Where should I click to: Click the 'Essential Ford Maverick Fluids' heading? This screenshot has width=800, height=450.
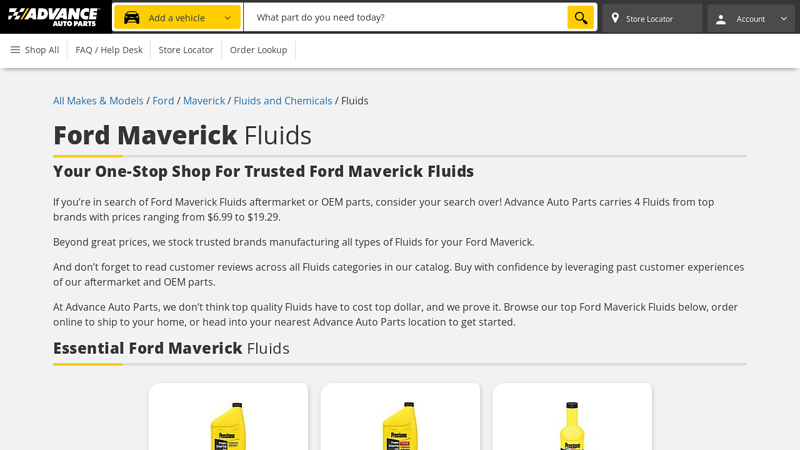[x=171, y=348]
